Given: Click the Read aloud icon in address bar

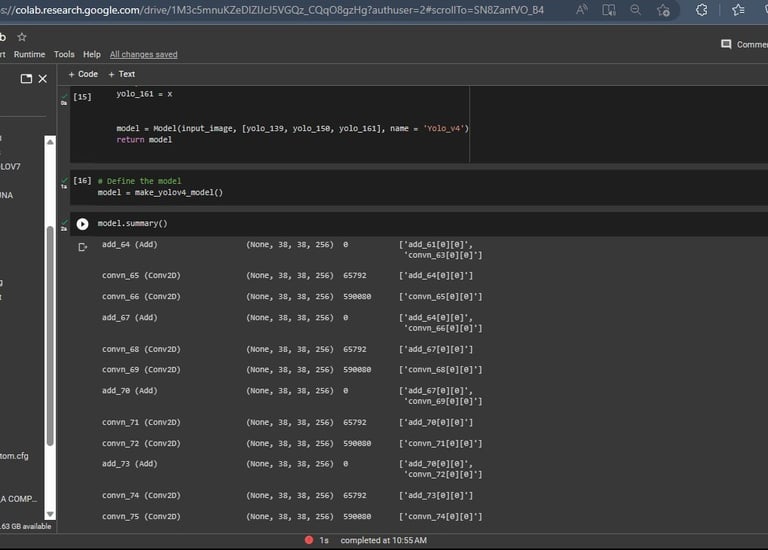Looking at the screenshot, I should 583,10.
